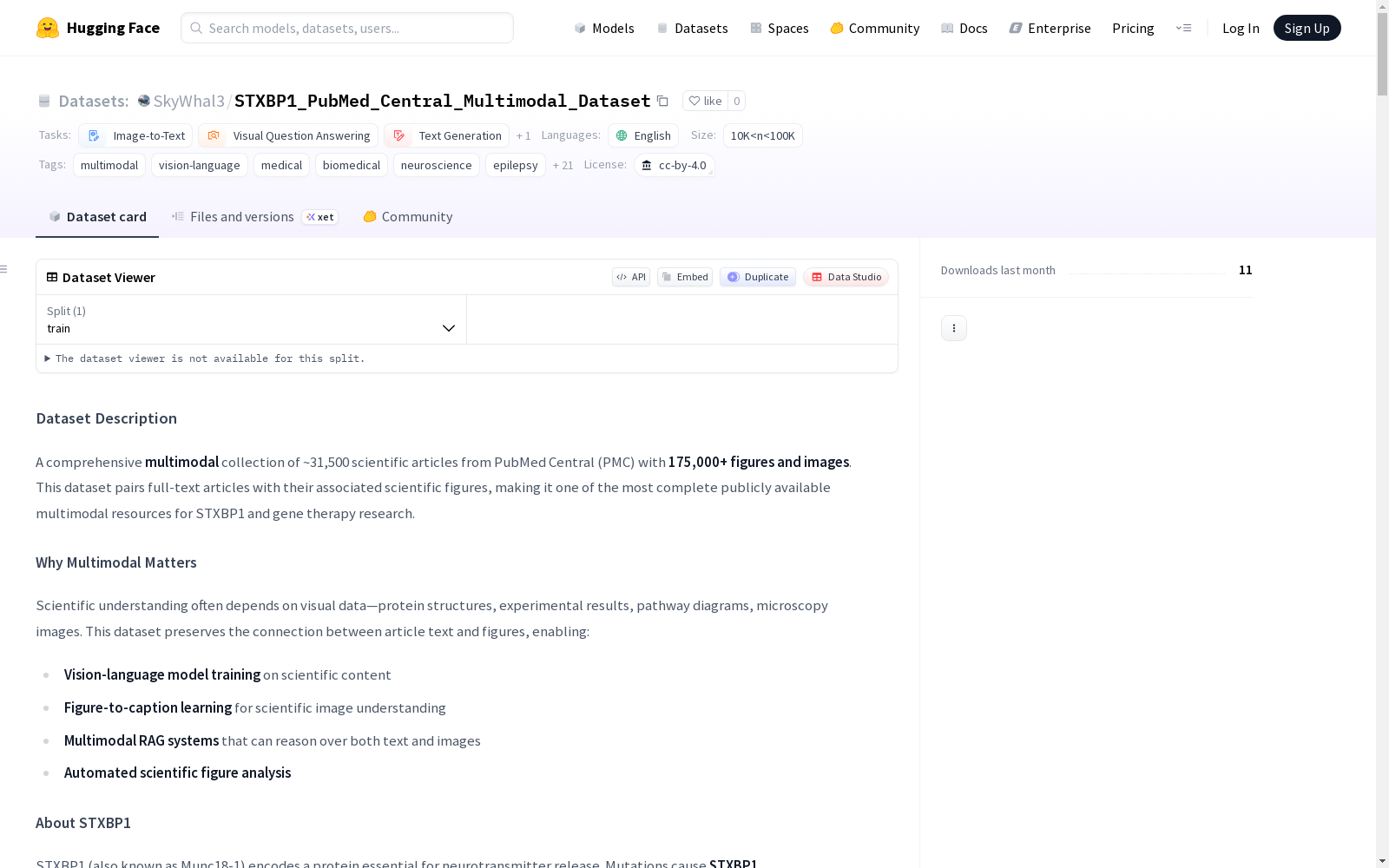Click the heart like button

coord(705,101)
